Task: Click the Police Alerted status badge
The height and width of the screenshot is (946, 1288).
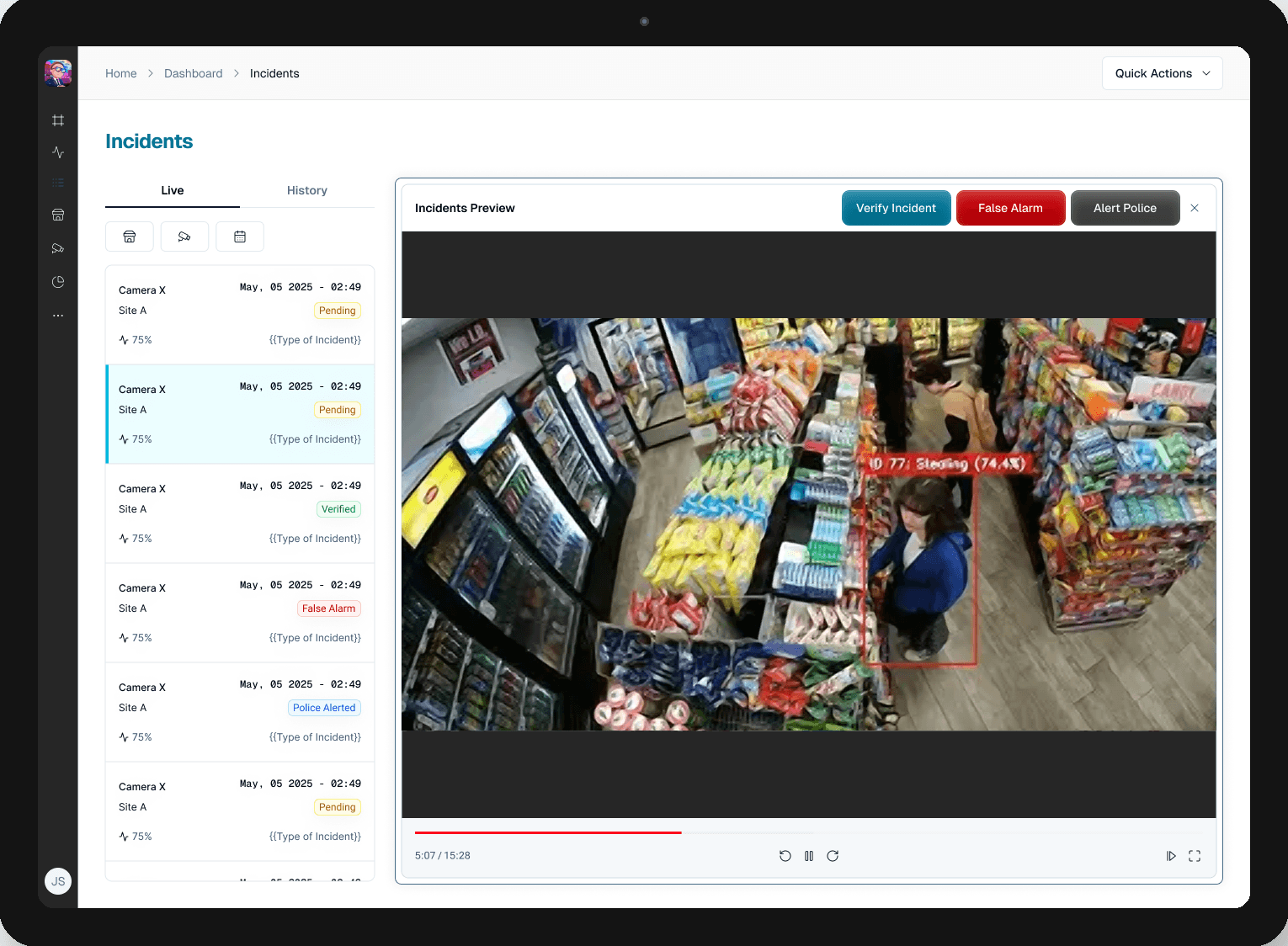Action: tap(324, 708)
